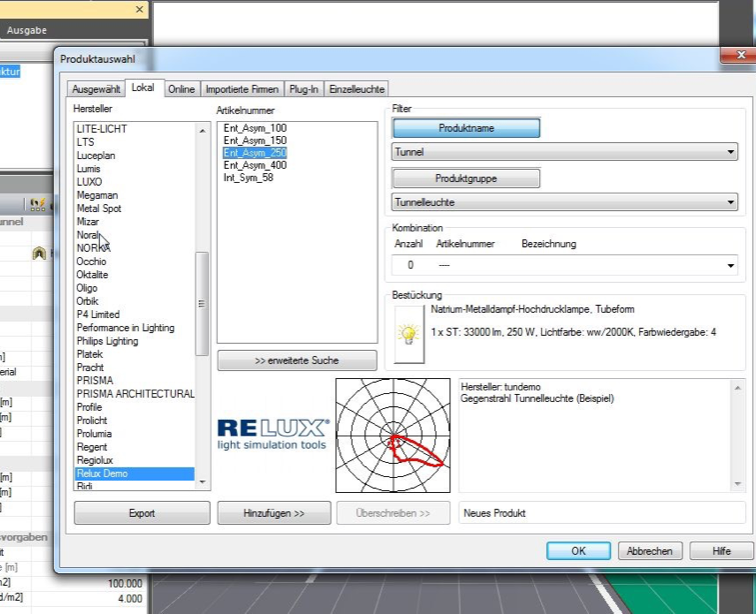The image size is (756, 614).
Task: Select manufacturer Prolumia
Action: point(94,434)
